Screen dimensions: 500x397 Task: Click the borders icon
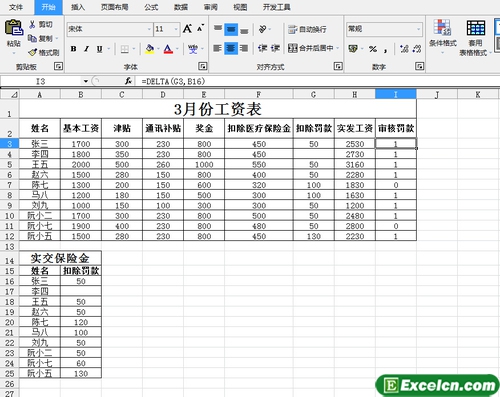(125, 49)
